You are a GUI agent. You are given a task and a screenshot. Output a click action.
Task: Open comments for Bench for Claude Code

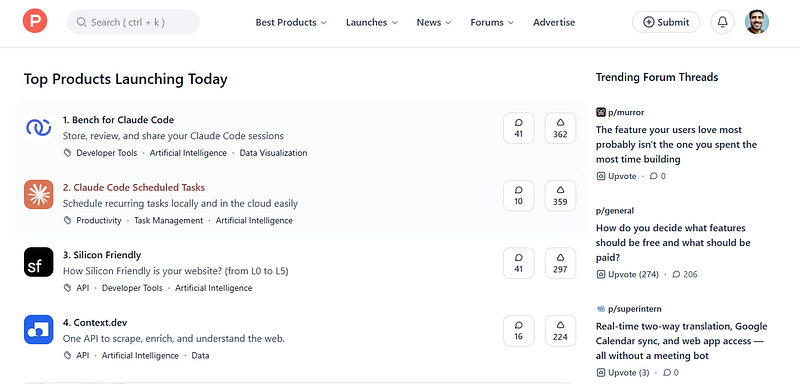[x=519, y=128]
